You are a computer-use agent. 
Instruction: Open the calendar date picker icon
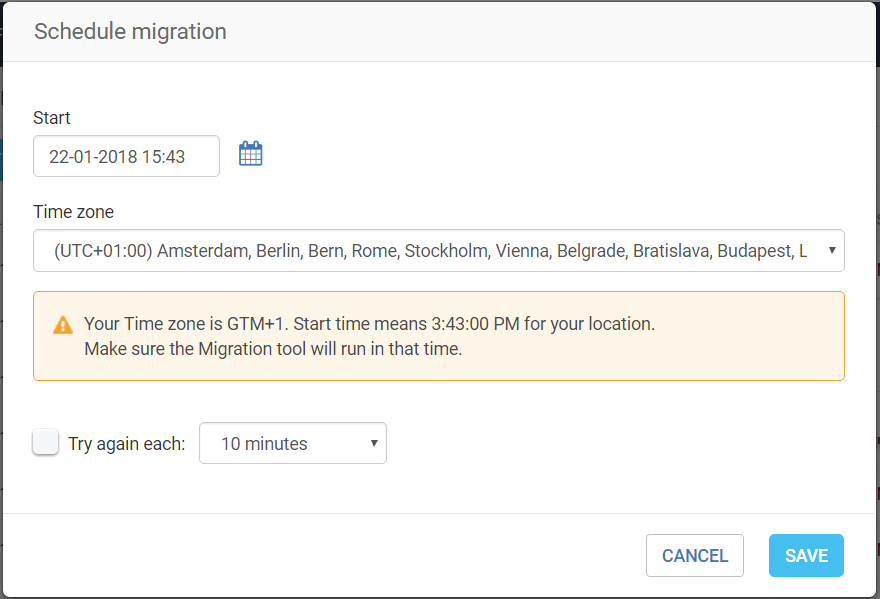pos(250,154)
